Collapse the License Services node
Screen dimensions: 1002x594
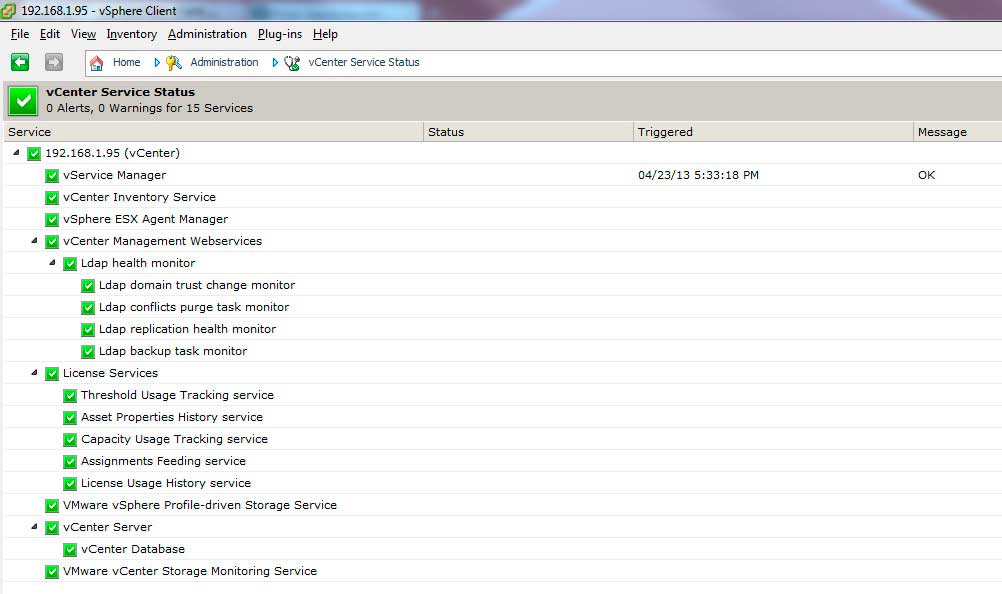coord(35,372)
